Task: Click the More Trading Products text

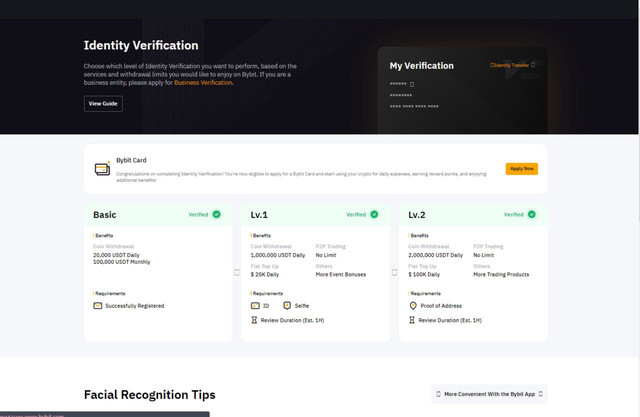Action: pos(501,275)
